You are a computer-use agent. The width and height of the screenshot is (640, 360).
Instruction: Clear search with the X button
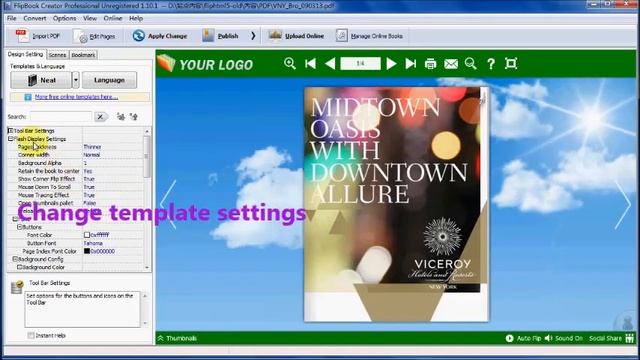pos(100,117)
